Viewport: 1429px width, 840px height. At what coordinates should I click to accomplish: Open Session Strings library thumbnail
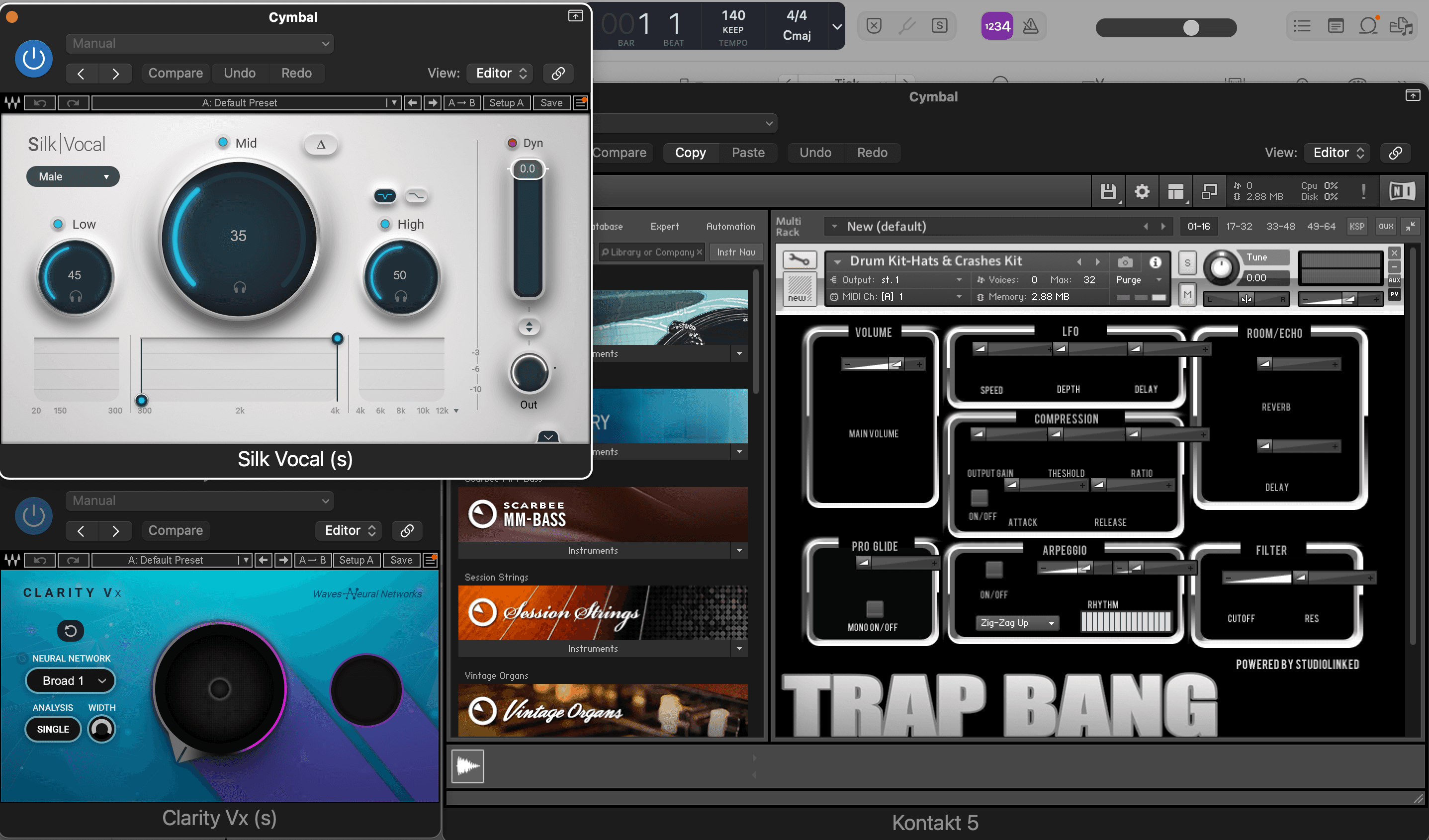click(602, 613)
